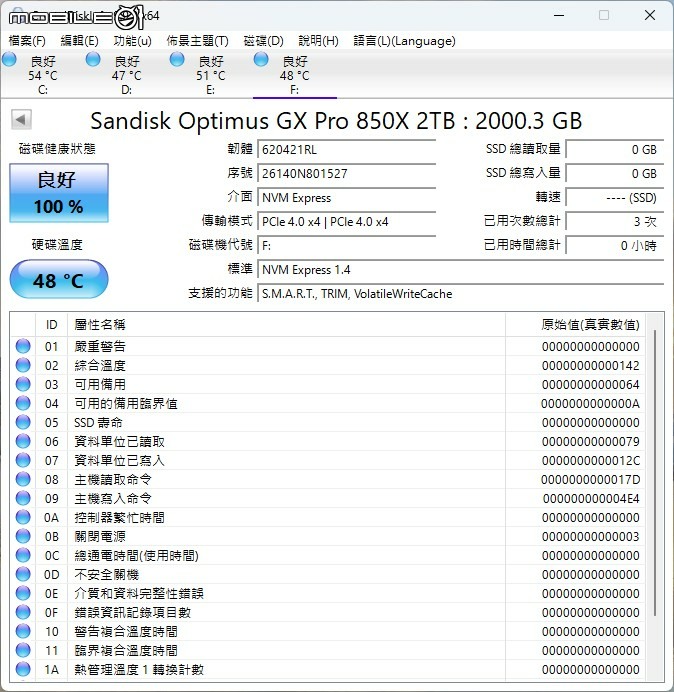Click the status orb of row 07 資料單位已寫入
This screenshot has height=692, width=674.
[x=23, y=460]
